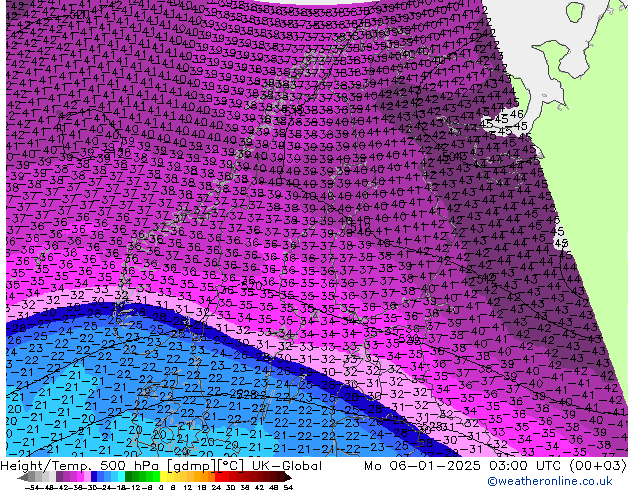
Task: Click the bright red segment of the color scale
Action: [x=218, y=477]
